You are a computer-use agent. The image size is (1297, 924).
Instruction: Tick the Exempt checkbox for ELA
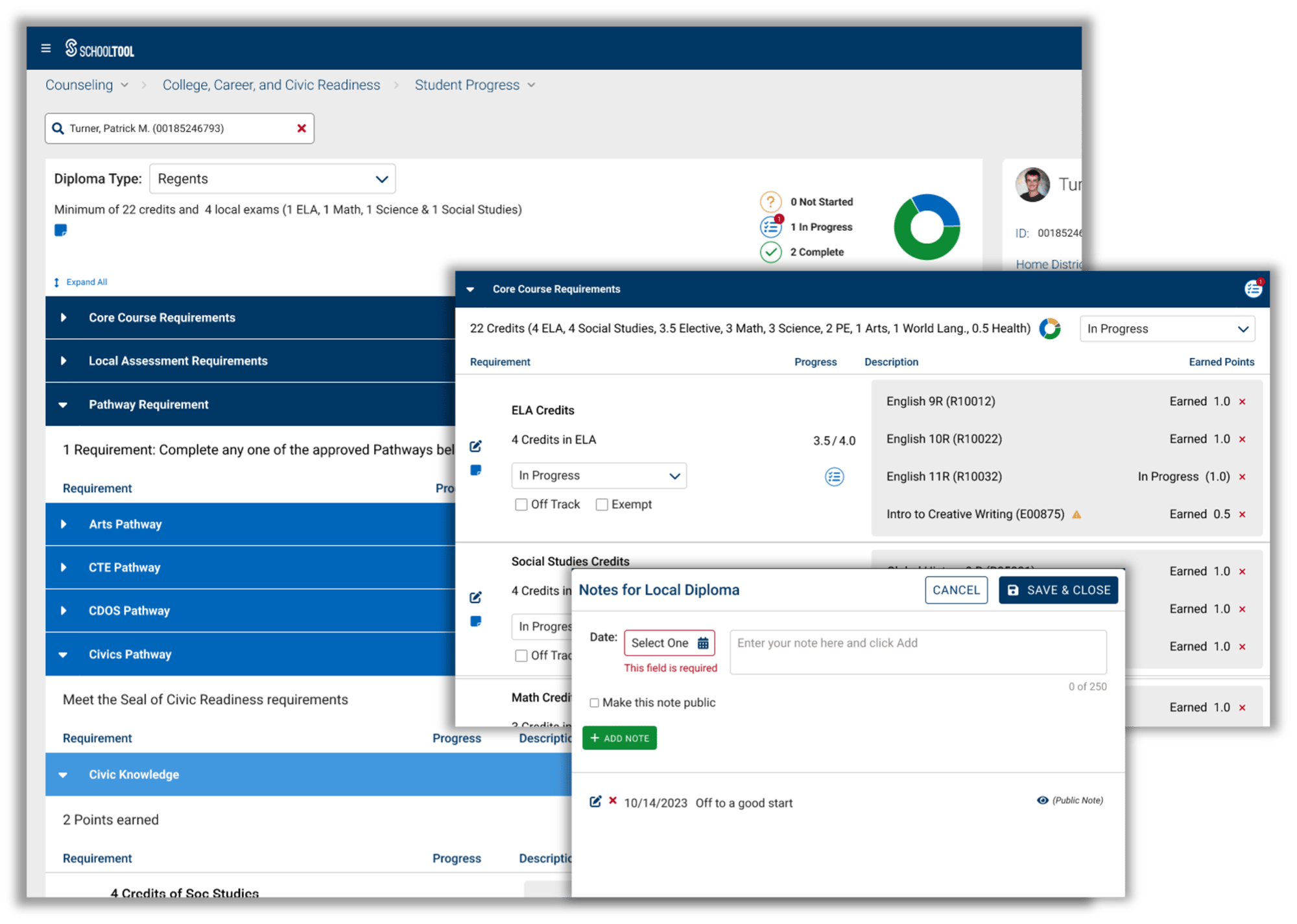point(602,504)
